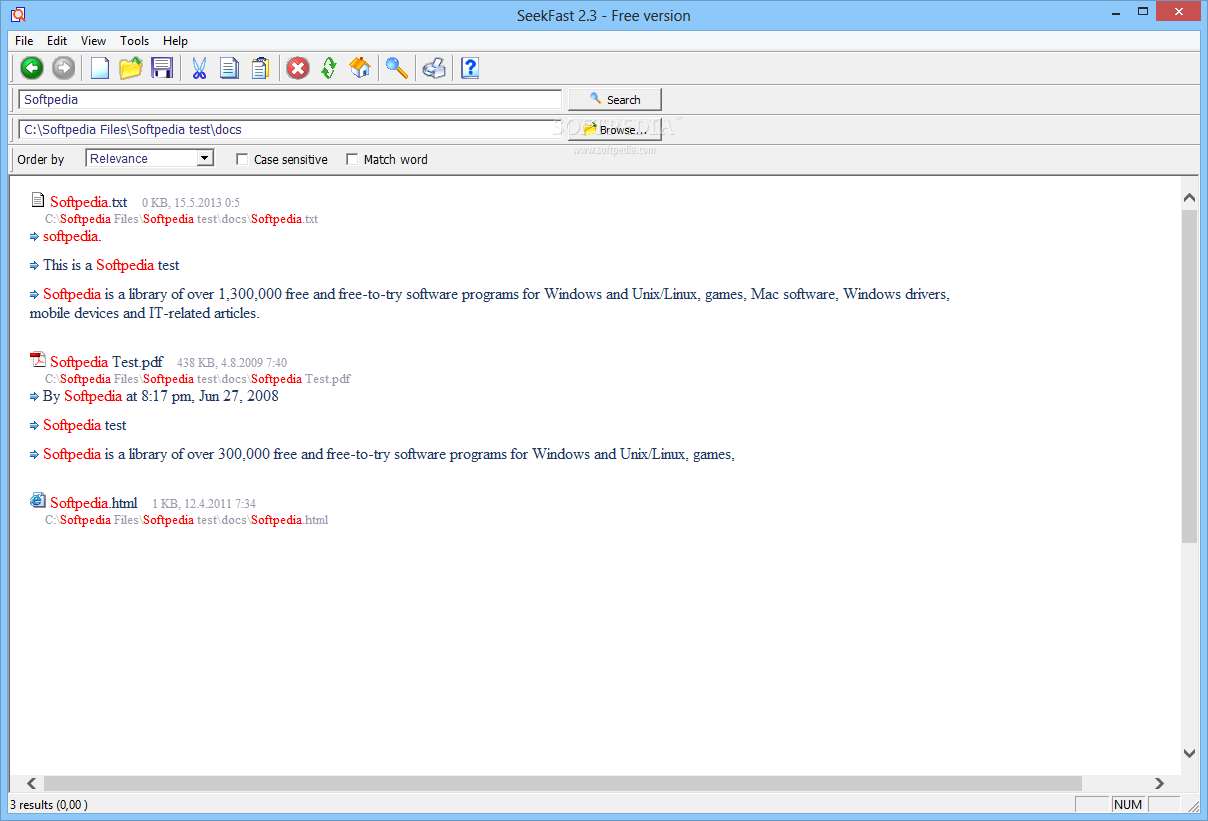Stop the search with red X icon
The image size is (1208, 821).
[x=298, y=68]
